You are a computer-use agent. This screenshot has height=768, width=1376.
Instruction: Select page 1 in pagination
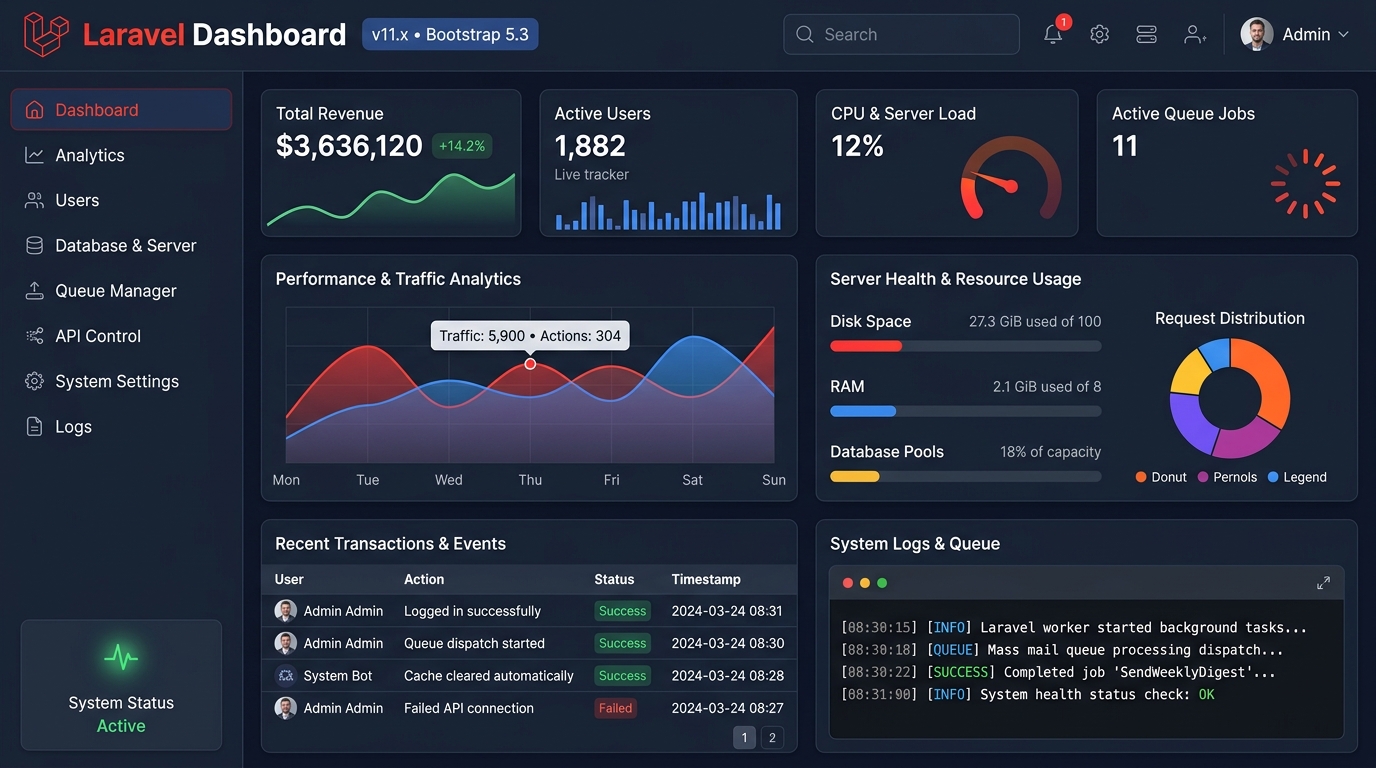744,738
